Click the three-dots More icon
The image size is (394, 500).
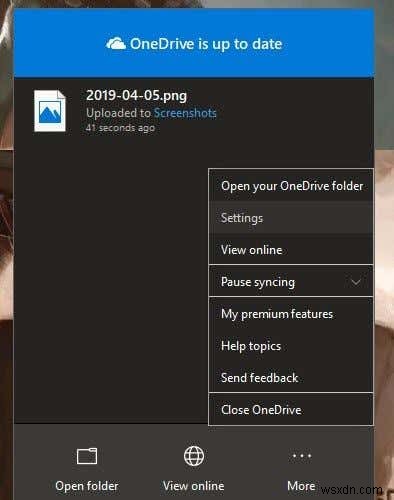[301, 455]
